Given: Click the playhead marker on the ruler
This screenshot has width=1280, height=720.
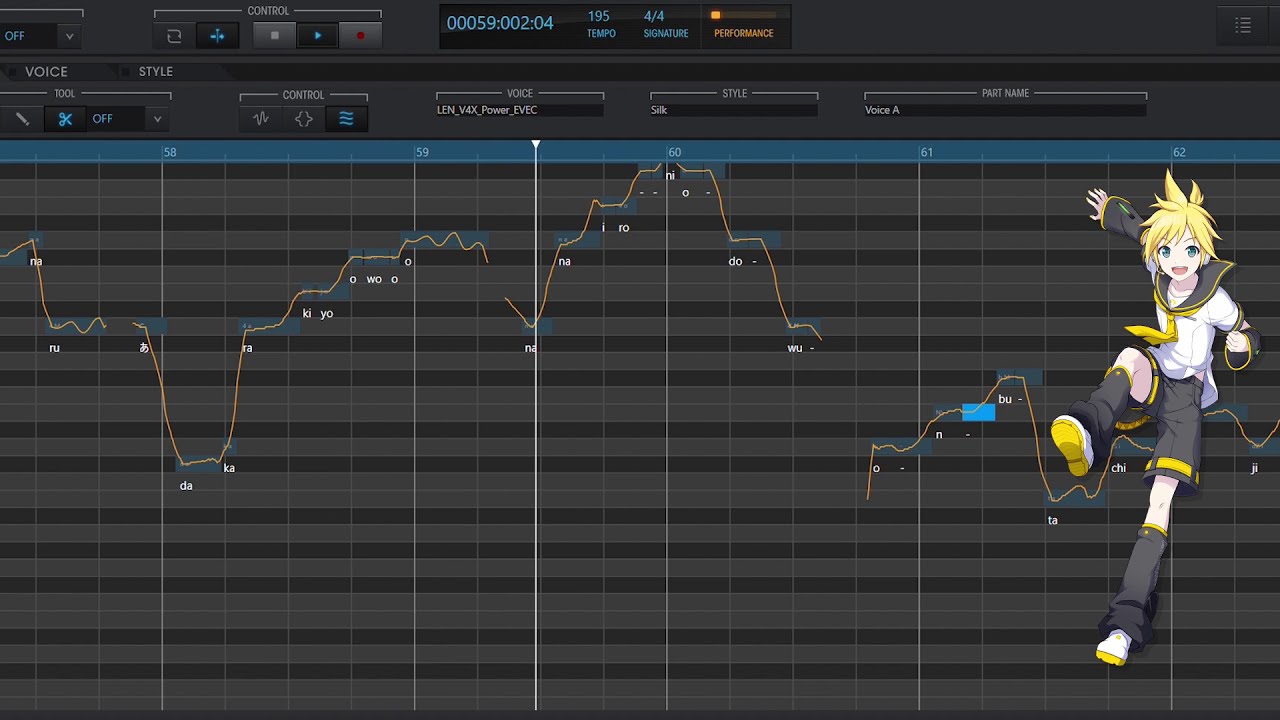Looking at the screenshot, I should pos(536,146).
